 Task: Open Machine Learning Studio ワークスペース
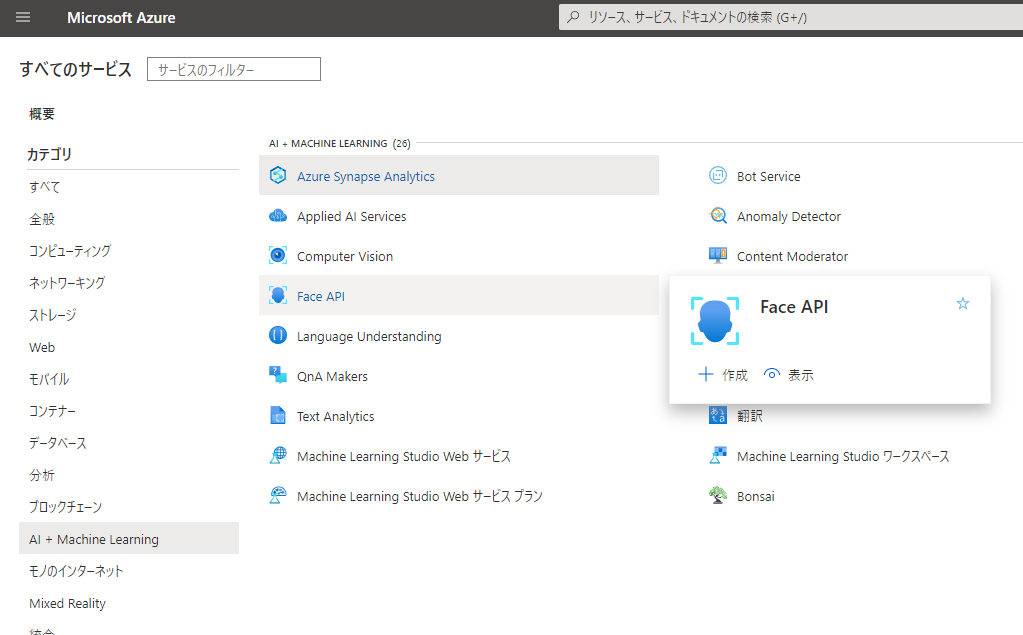843,456
